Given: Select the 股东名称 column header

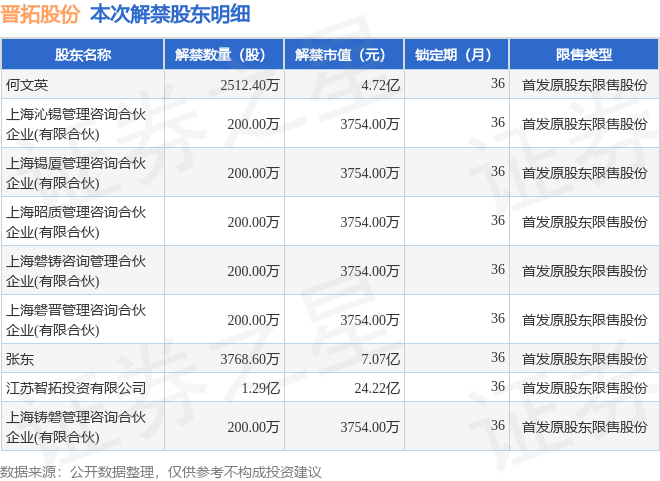Looking at the screenshot, I should pos(82,54).
